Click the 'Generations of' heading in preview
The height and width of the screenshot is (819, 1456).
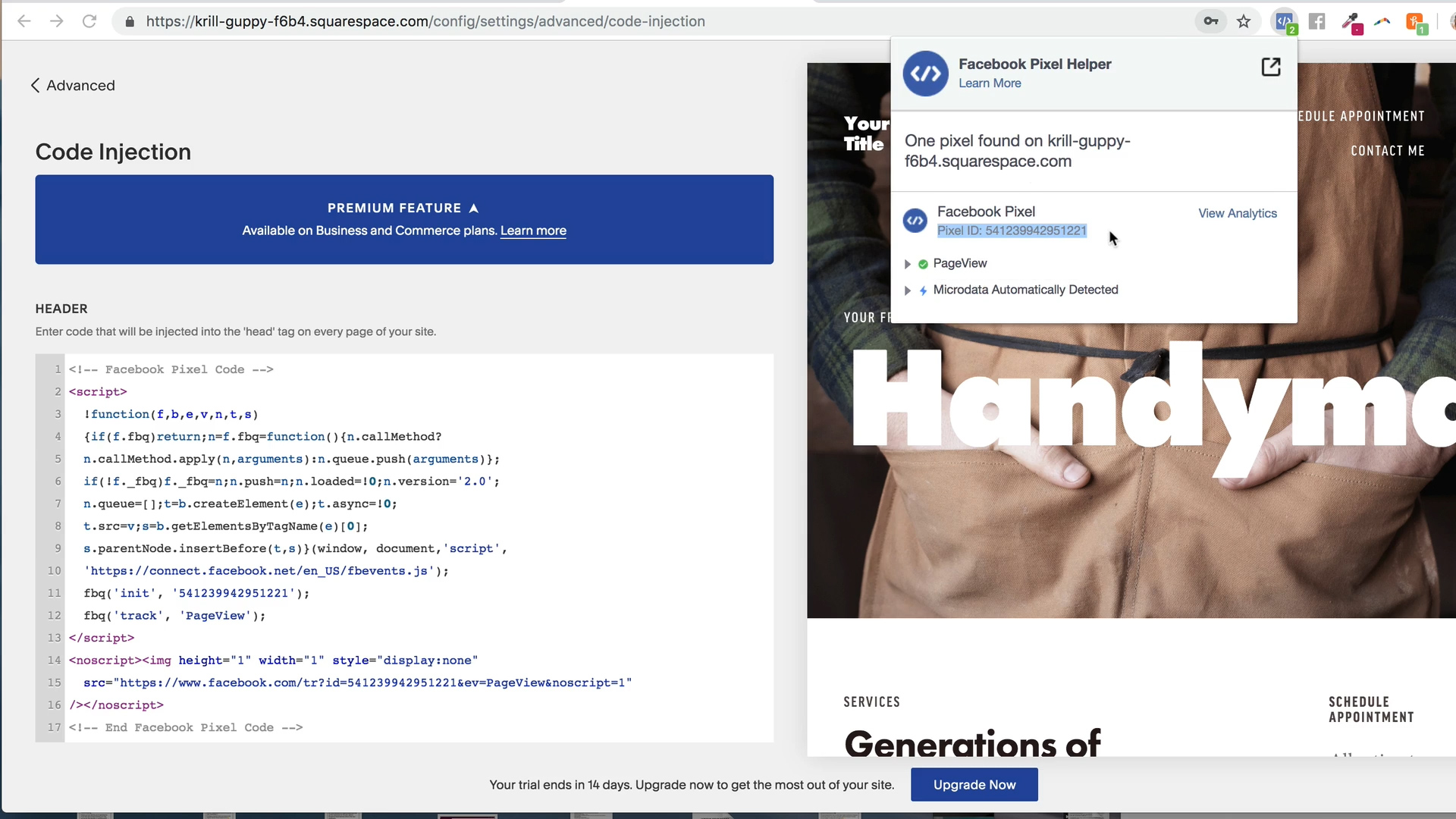click(972, 743)
